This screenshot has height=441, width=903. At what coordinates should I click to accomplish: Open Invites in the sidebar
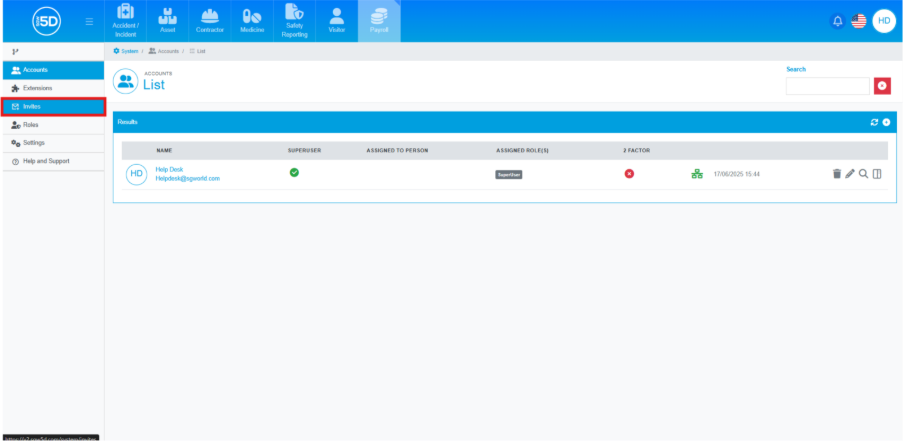click(x=53, y=107)
